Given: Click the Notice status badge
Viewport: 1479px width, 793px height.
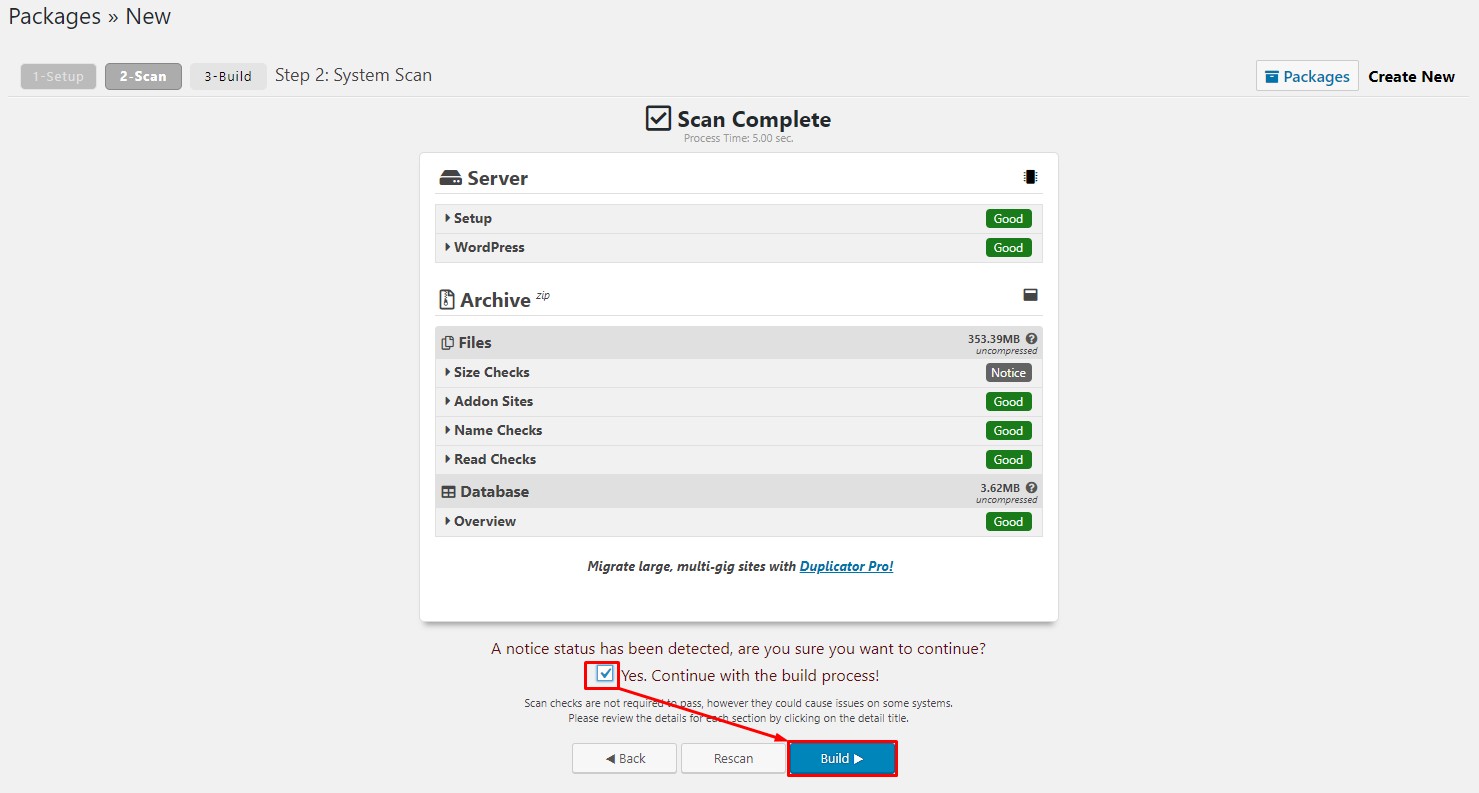Looking at the screenshot, I should point(1008,373).
